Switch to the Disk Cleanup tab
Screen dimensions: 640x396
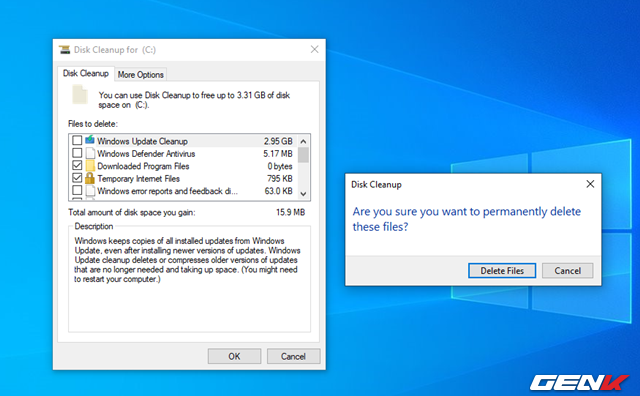pyautogui.click(x=86, y=73)
